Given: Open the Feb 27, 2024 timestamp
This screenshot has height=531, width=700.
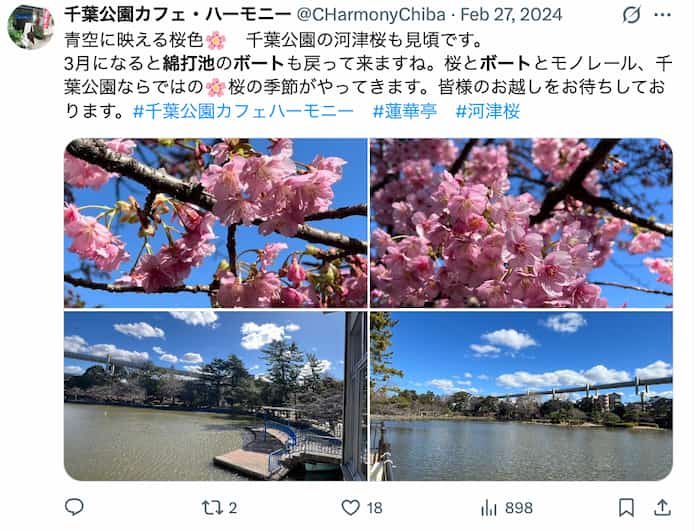Looking at the screenshot, I should [x=511, y=15].
